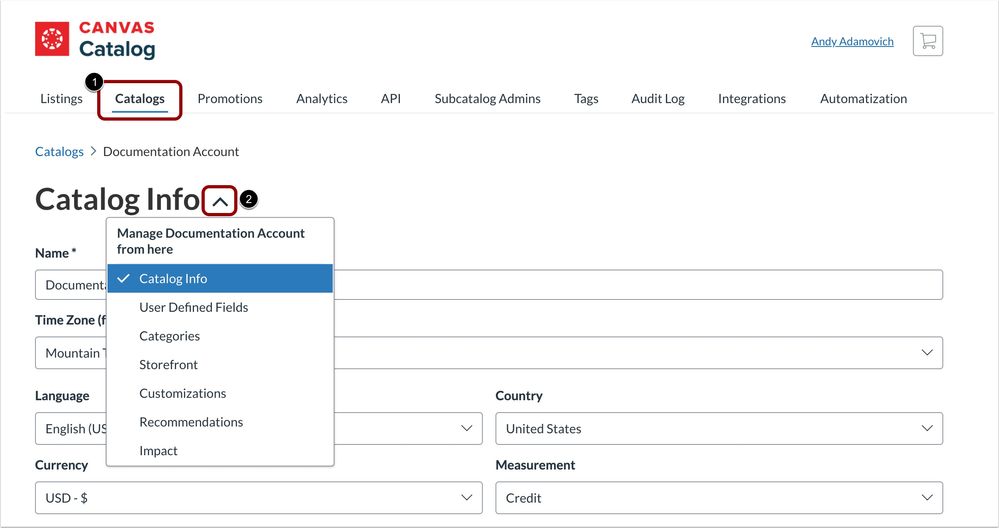Click the Documentation Account breadcrumb text
The height and width of the screenshot is (528, 999).
171,152
